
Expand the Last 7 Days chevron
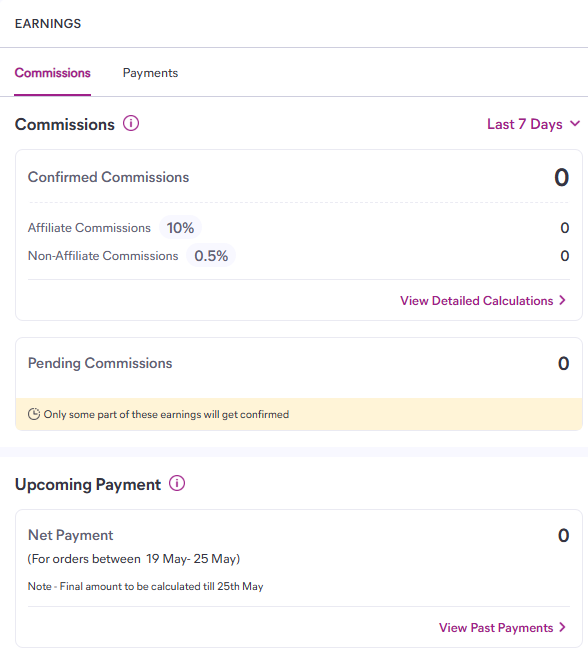575,124
